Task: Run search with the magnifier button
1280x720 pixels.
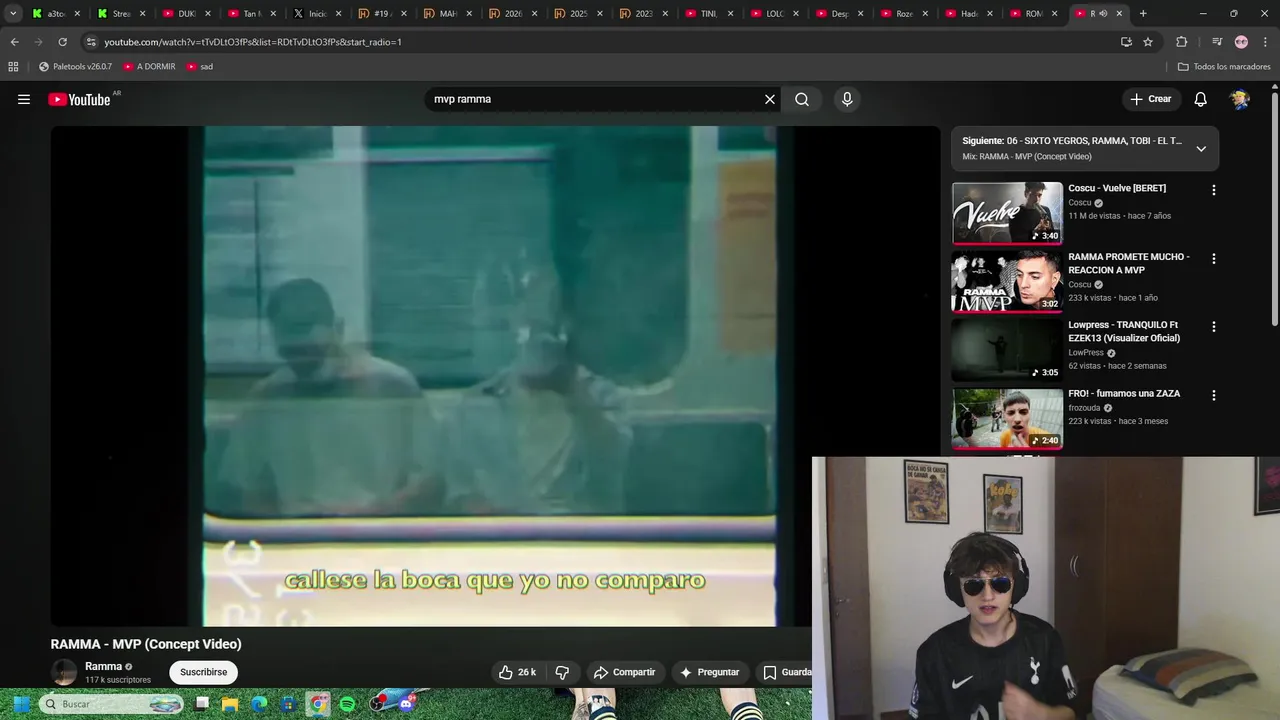Action: coord(802,99)
